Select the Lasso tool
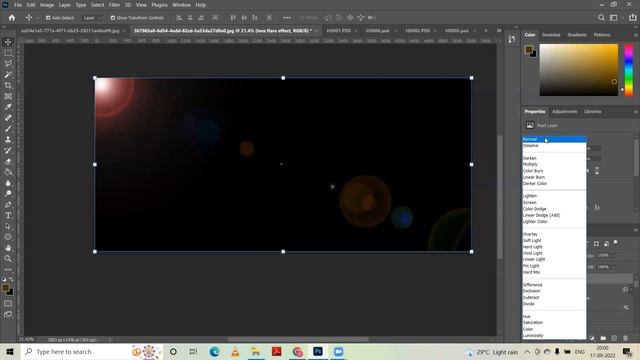This screenshot has height=360, width=640. click(x=8, y=64)
